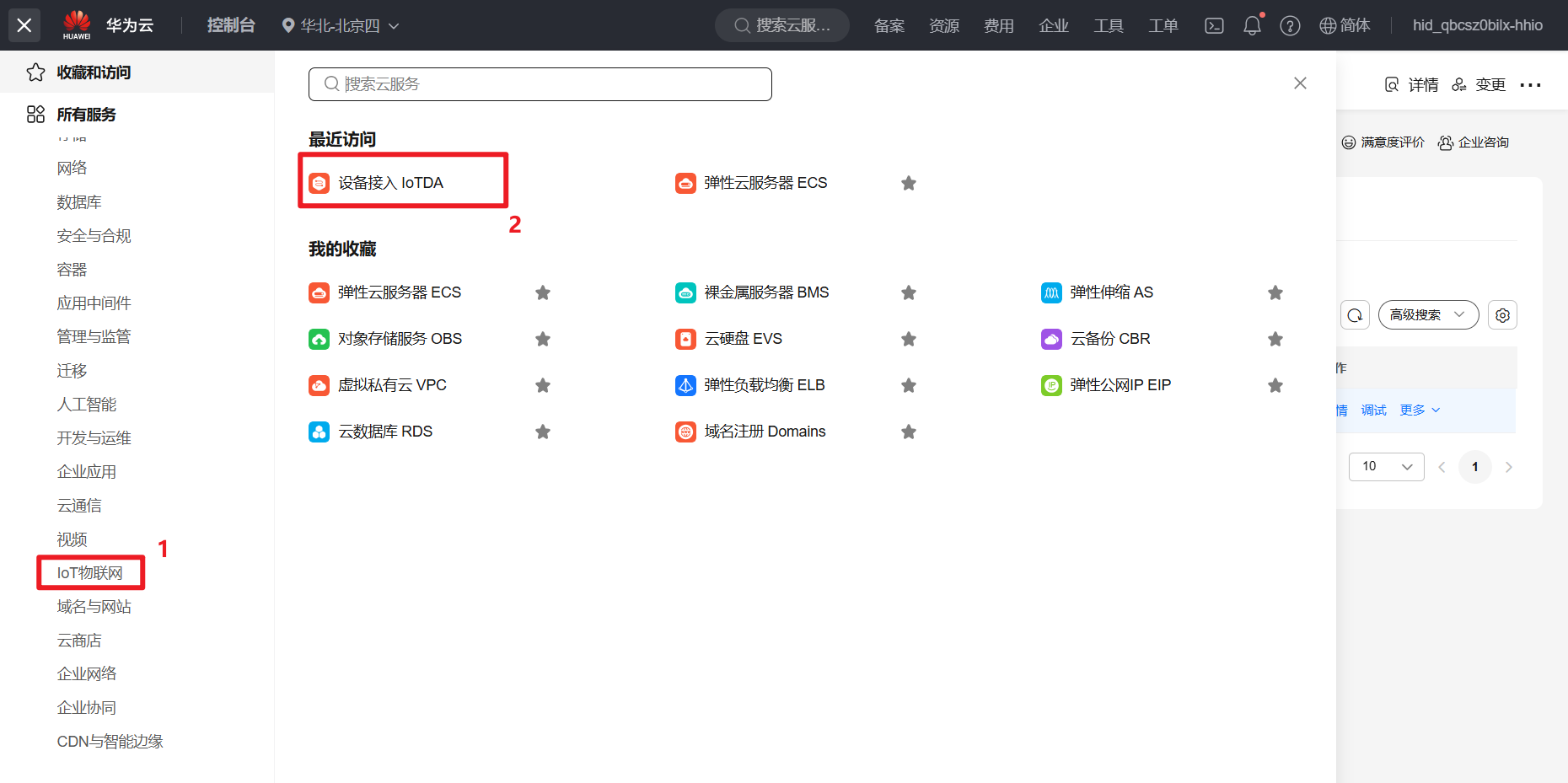
Task: Open the region selector 华北-北京四
Action: tap(341, 25)
